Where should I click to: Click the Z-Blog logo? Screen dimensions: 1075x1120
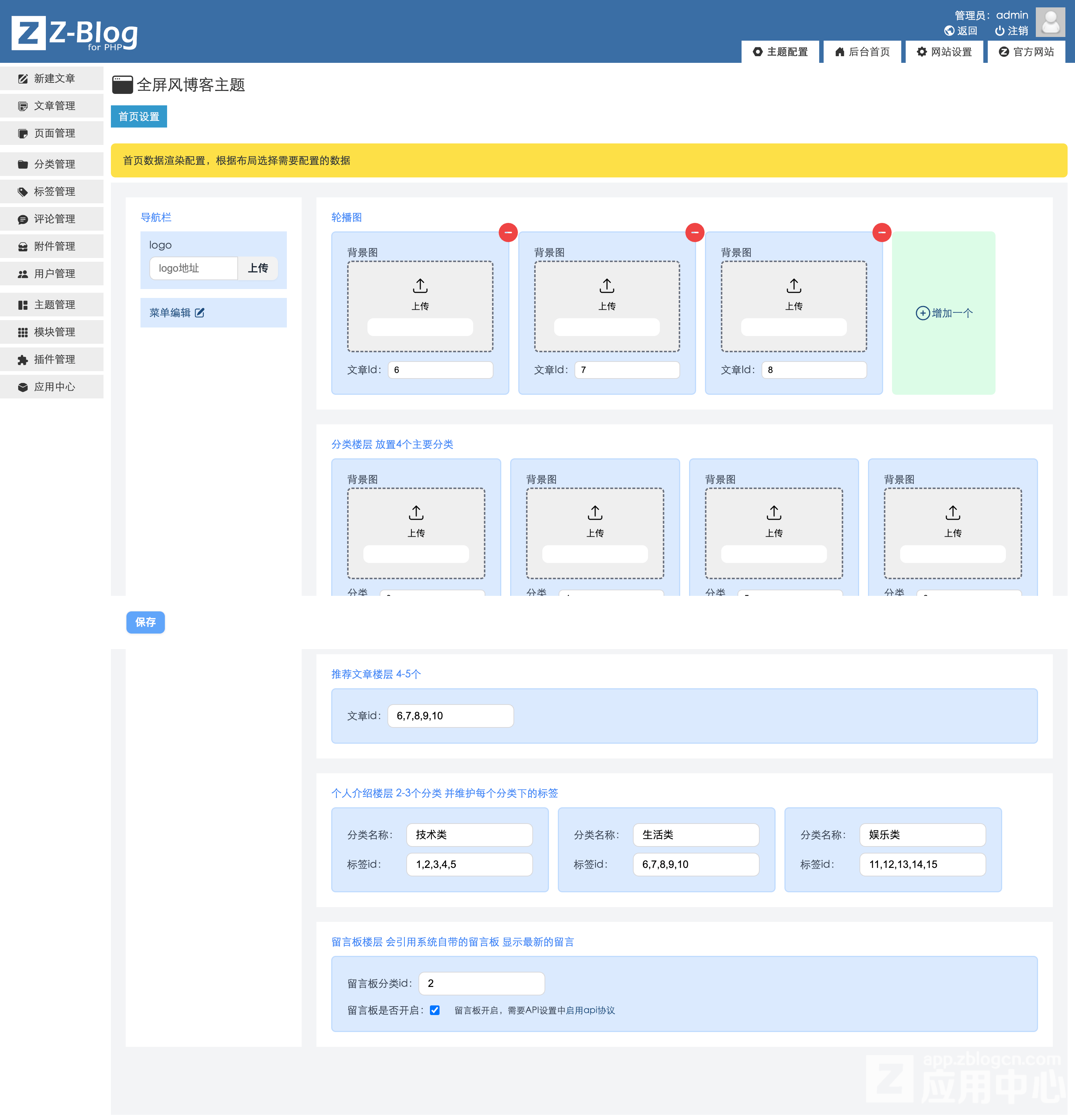pyautogui.click(x=75, y=33)
